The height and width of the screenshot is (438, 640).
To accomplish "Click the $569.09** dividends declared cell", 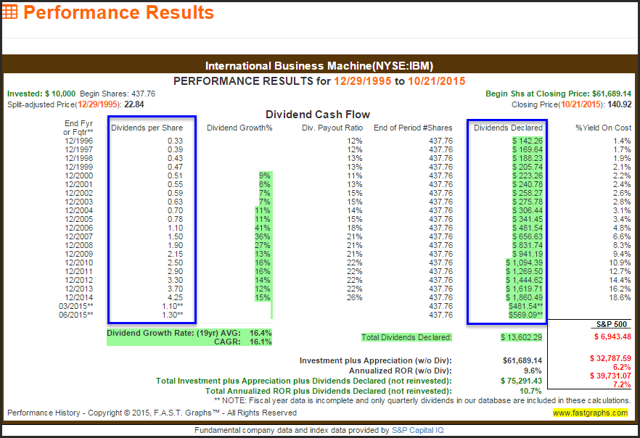I will point(526,315).
